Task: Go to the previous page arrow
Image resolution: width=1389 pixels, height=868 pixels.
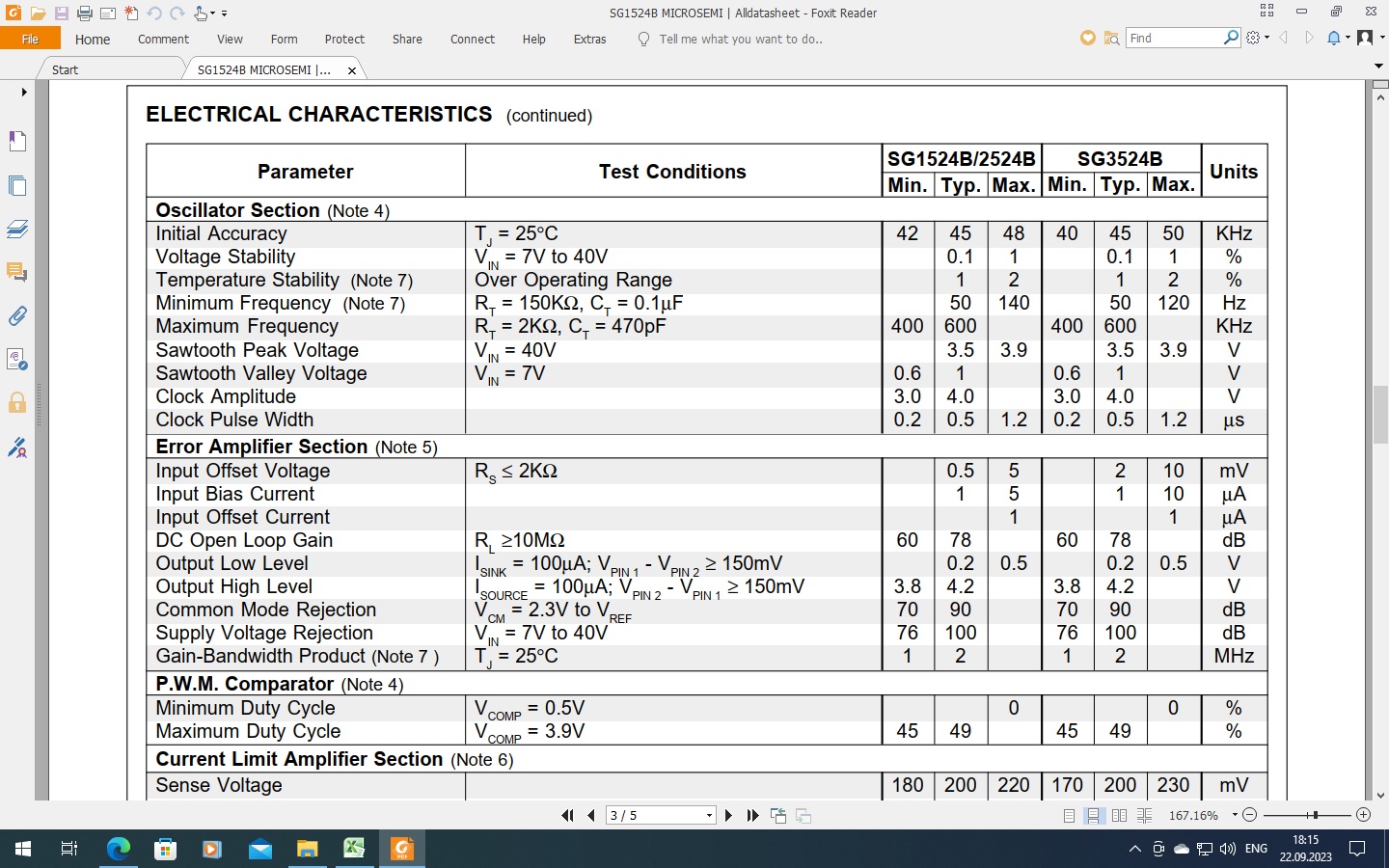Action: [x=591, y=816]
